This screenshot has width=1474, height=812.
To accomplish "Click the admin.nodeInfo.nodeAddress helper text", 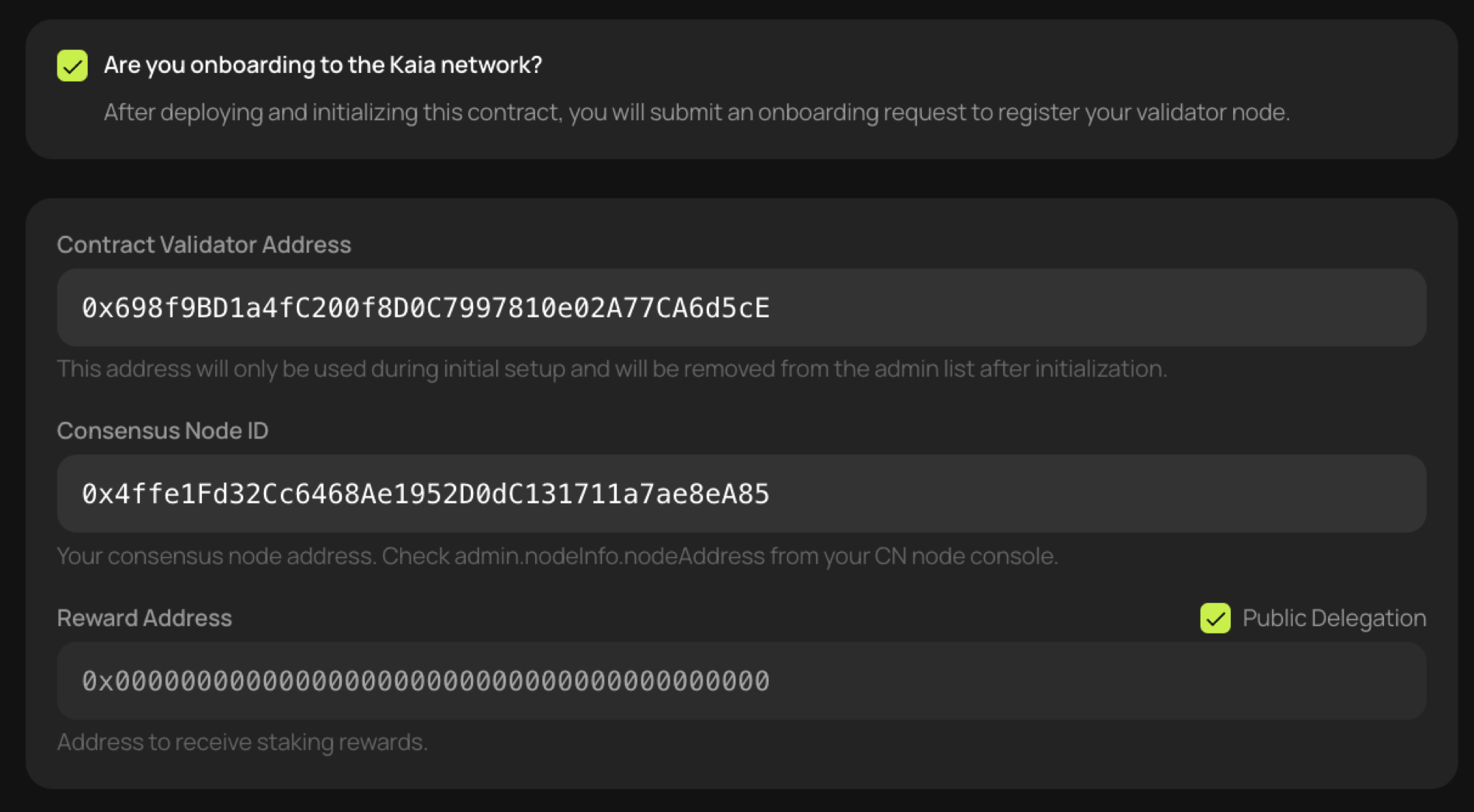I will click(x=558, y=556).
